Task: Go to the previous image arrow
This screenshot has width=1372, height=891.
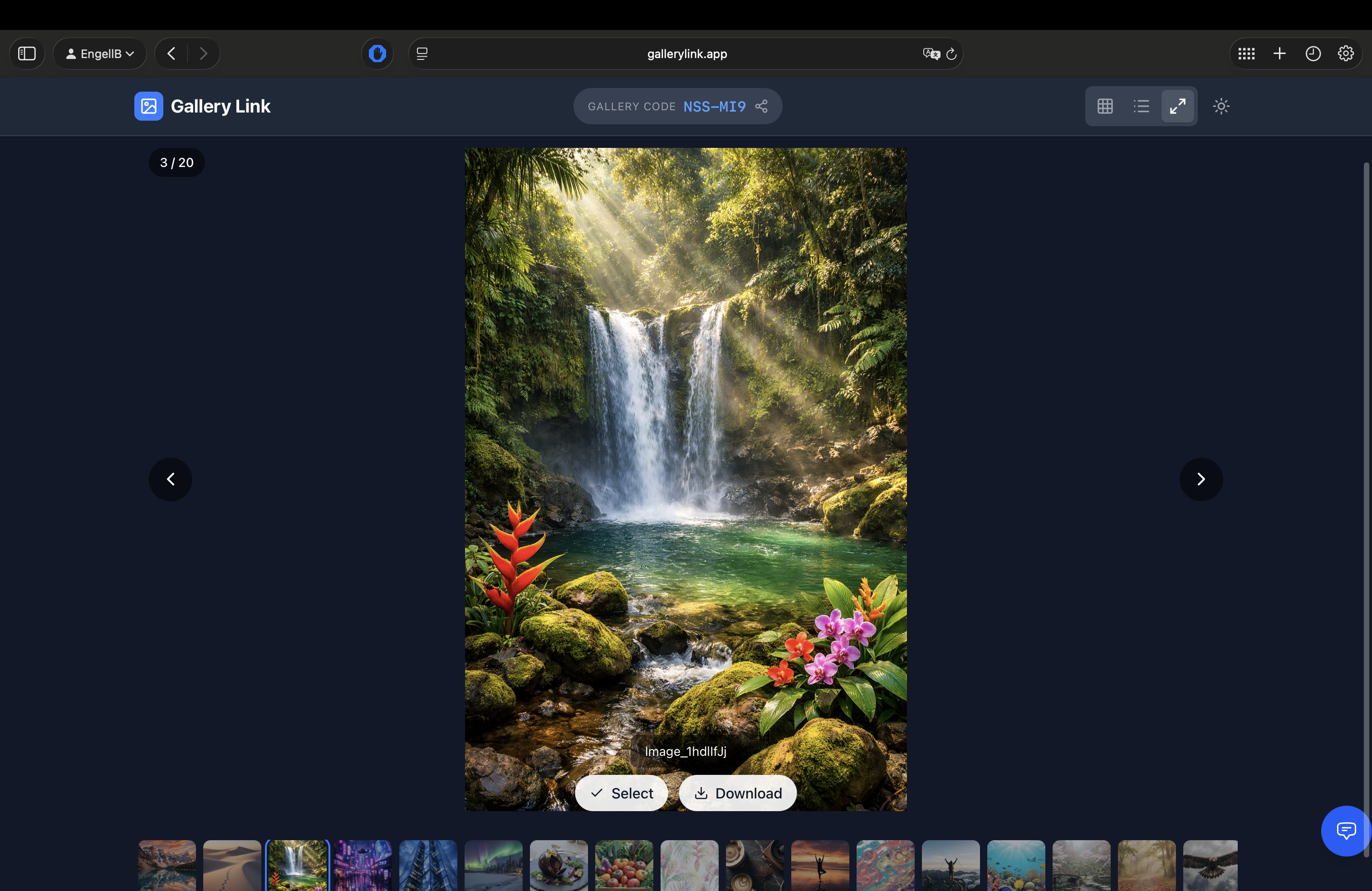Action: point(171,479)
